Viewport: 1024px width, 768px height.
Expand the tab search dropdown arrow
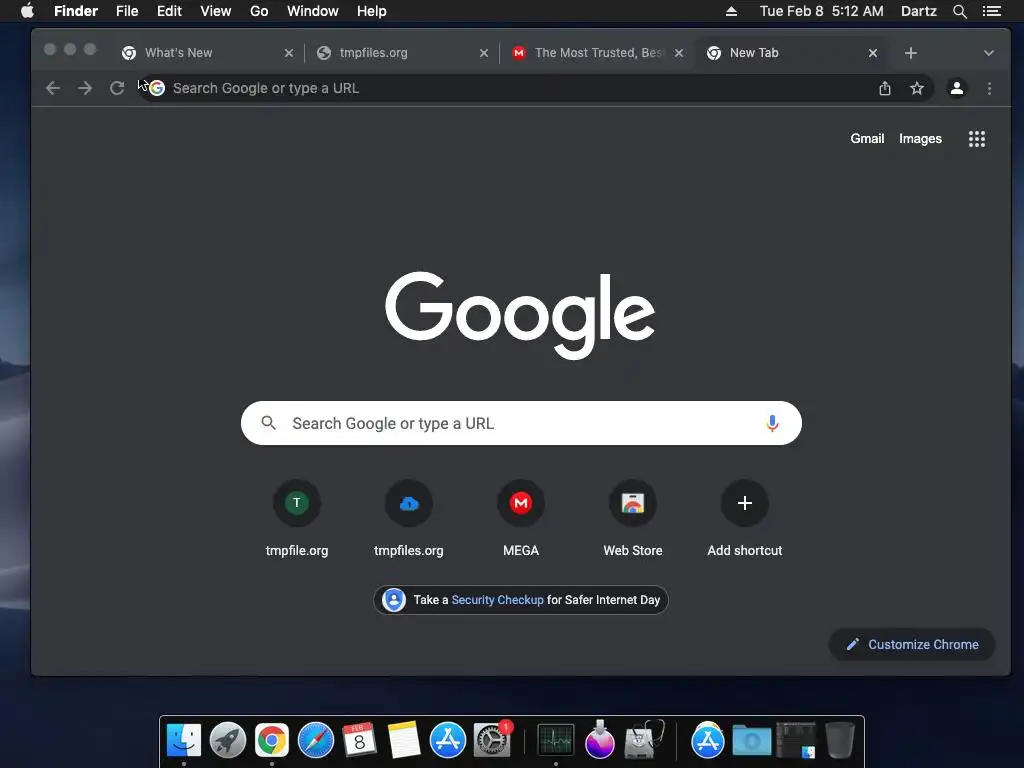tap(989, 53)
